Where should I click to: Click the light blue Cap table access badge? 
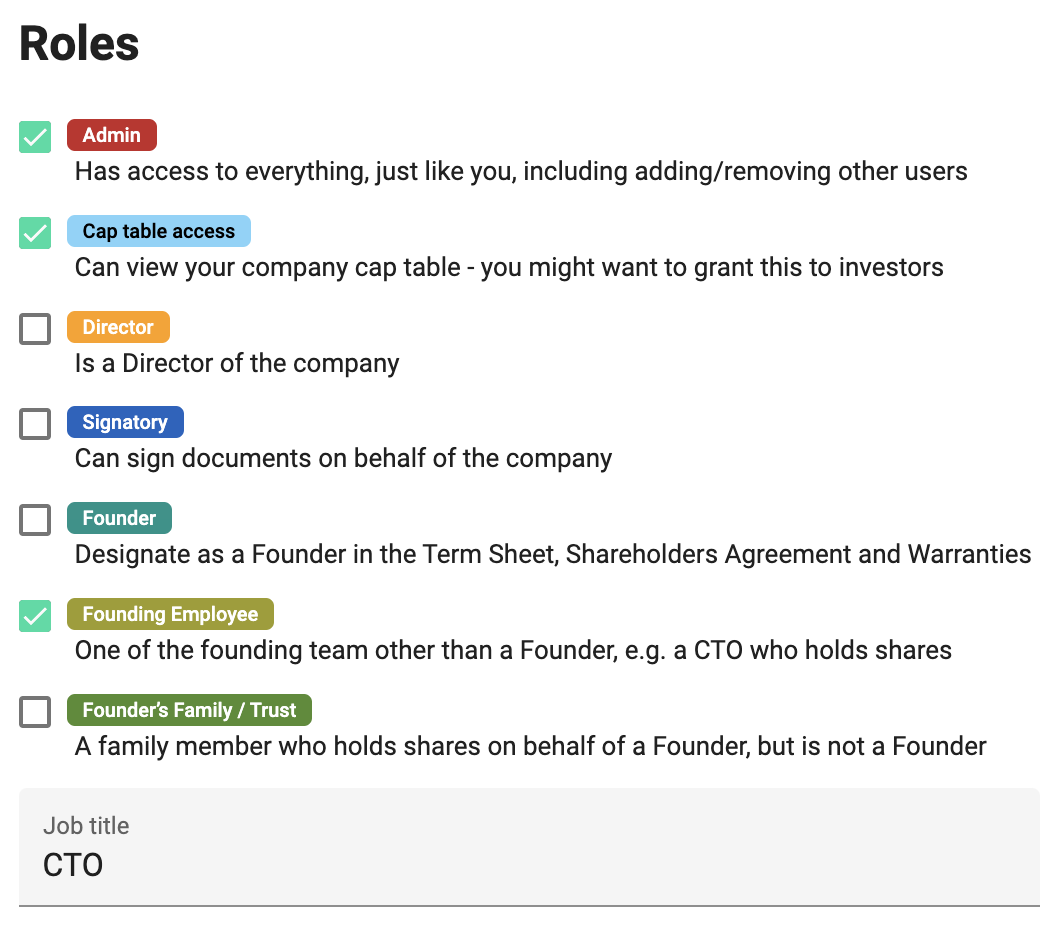[x=159, y=231]
